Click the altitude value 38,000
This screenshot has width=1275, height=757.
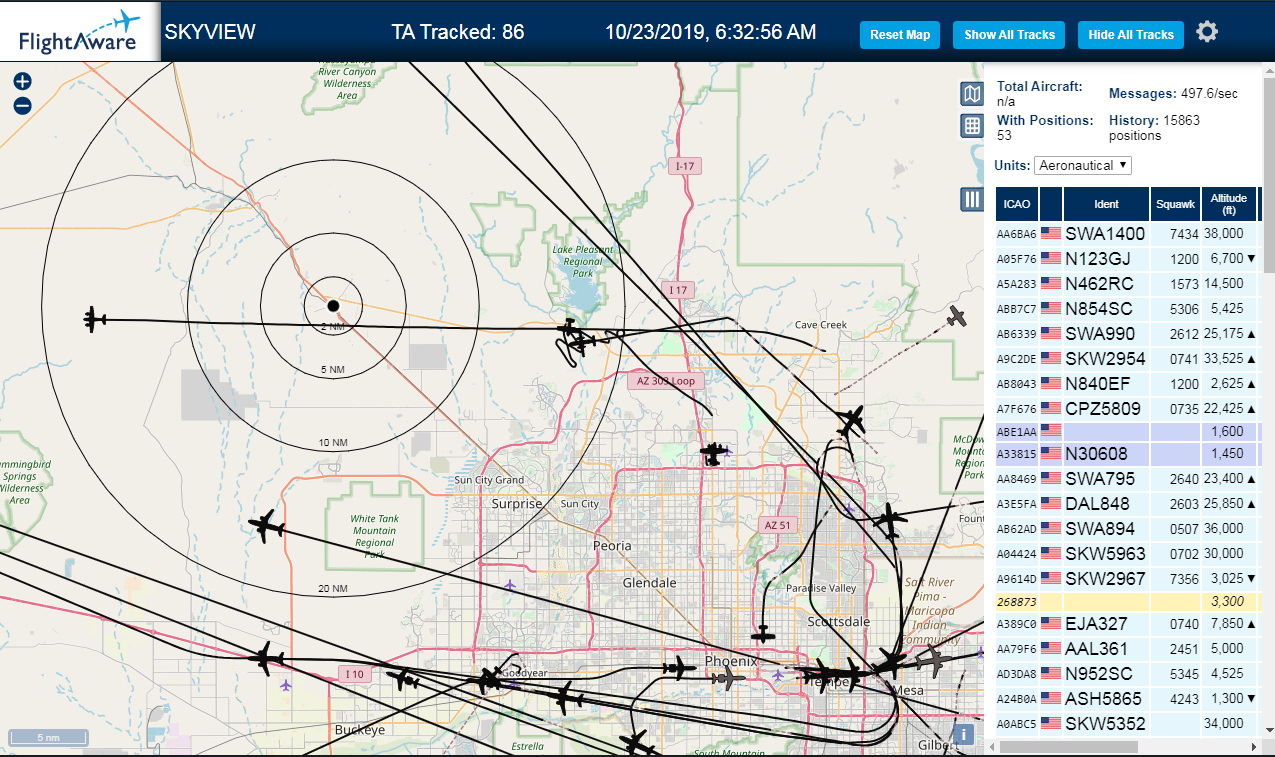(1223, 234)
